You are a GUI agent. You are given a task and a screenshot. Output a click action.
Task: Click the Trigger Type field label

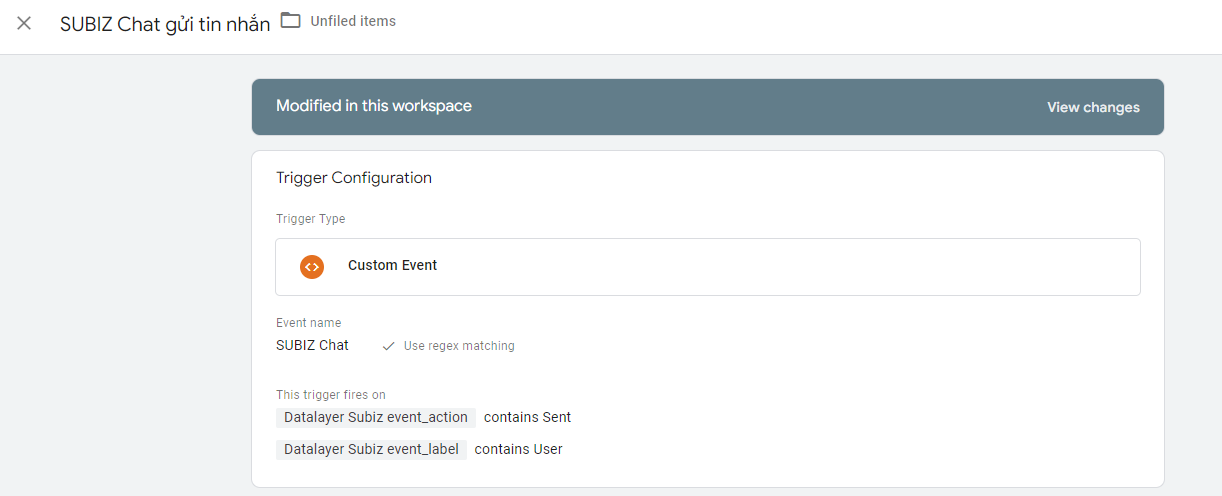pyautogui.click(x=310, y=219)
